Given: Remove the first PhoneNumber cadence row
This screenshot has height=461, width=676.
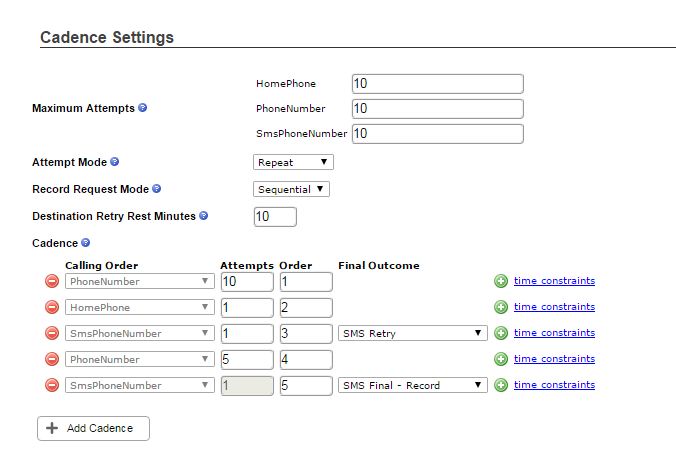Looking at the screenshot, I should tap(52, 281).
